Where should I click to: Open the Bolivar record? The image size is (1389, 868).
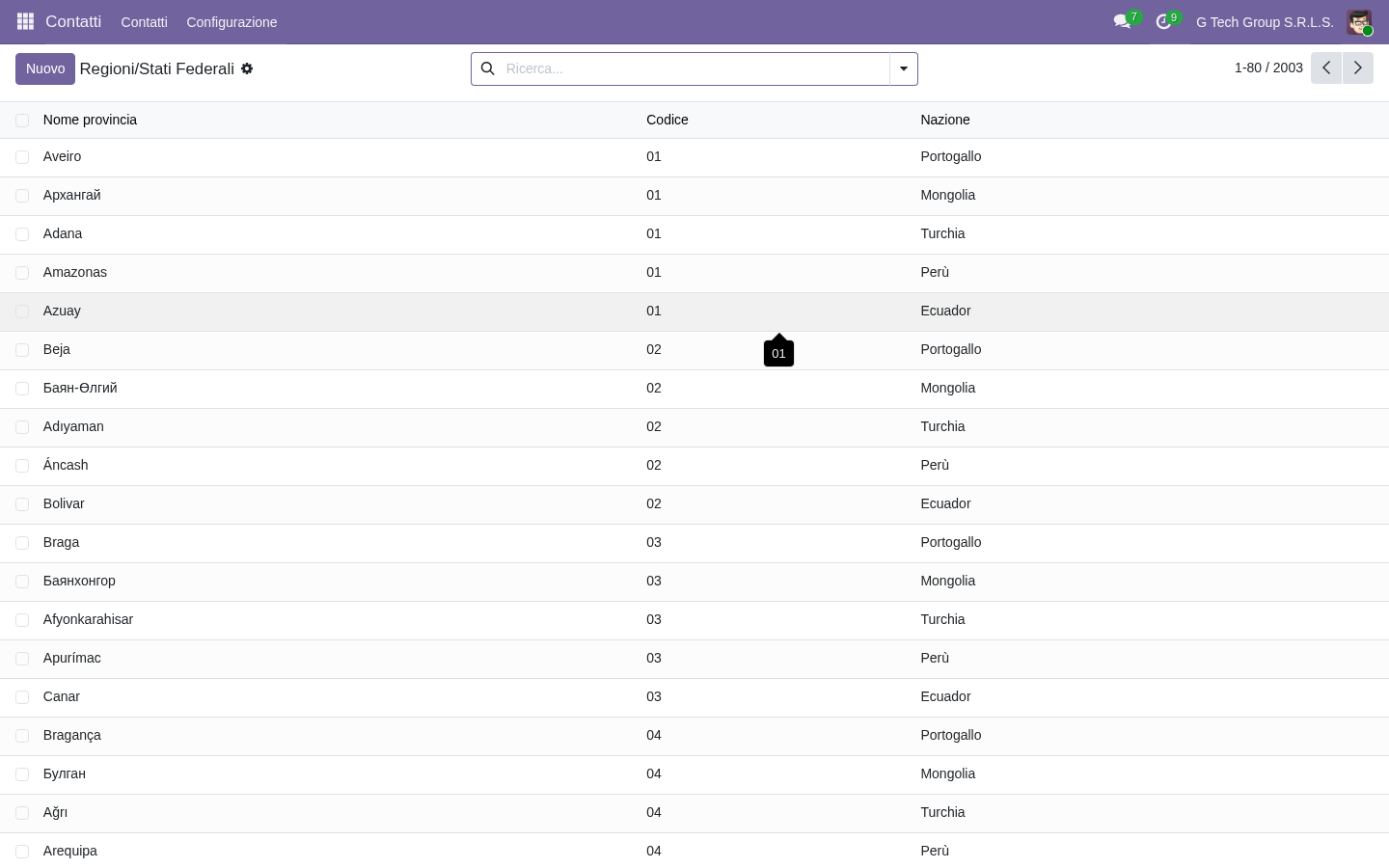[x=64, y=503]
